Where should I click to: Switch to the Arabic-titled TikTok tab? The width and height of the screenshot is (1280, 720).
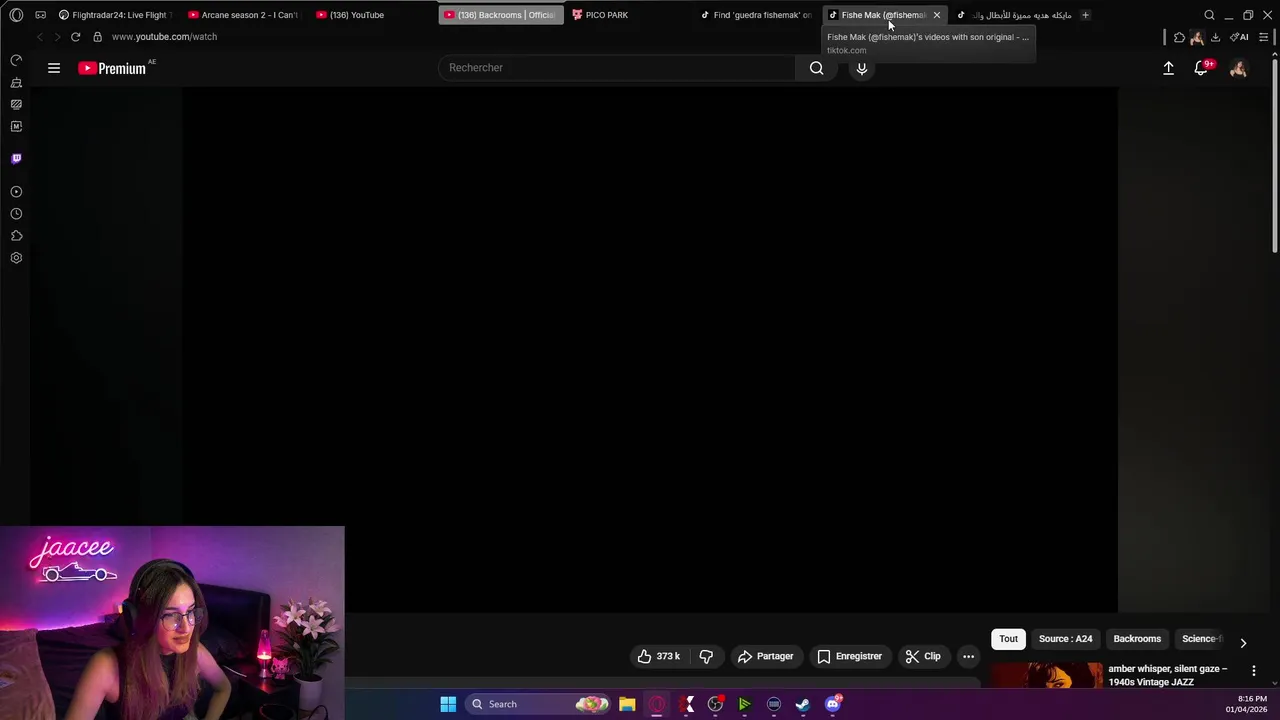(1014, 15)
